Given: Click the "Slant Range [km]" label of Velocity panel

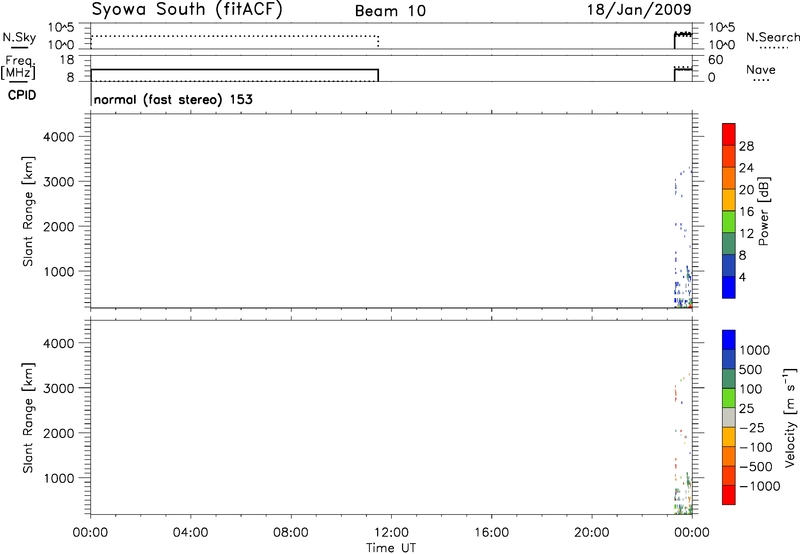Looking at the screenshot, I should tap(28, 418).
